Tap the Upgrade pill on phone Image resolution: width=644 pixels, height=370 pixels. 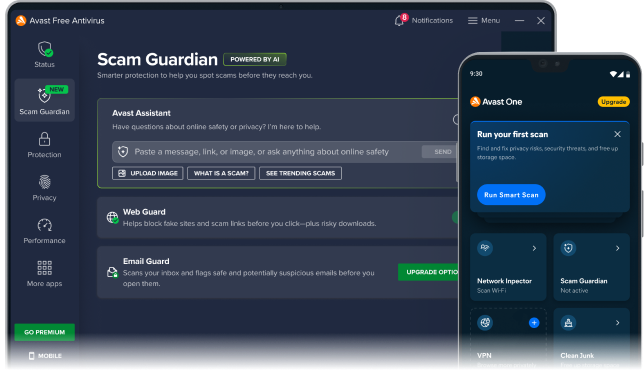613,102
